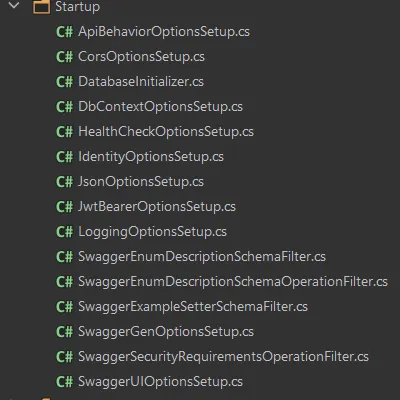This screenshot has width=400, height=400.
Task: Open DbContextOptionsSetup.cs file
Action: pos(160,107)
